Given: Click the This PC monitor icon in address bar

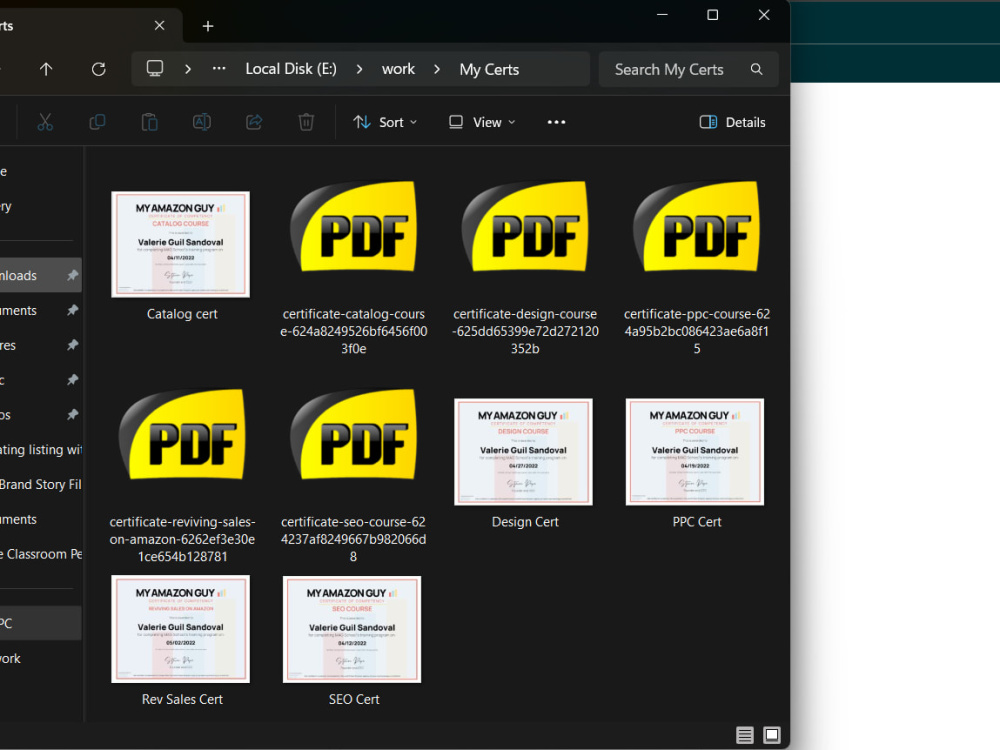Looking at the screenshot, I should [x=155, y=68].
